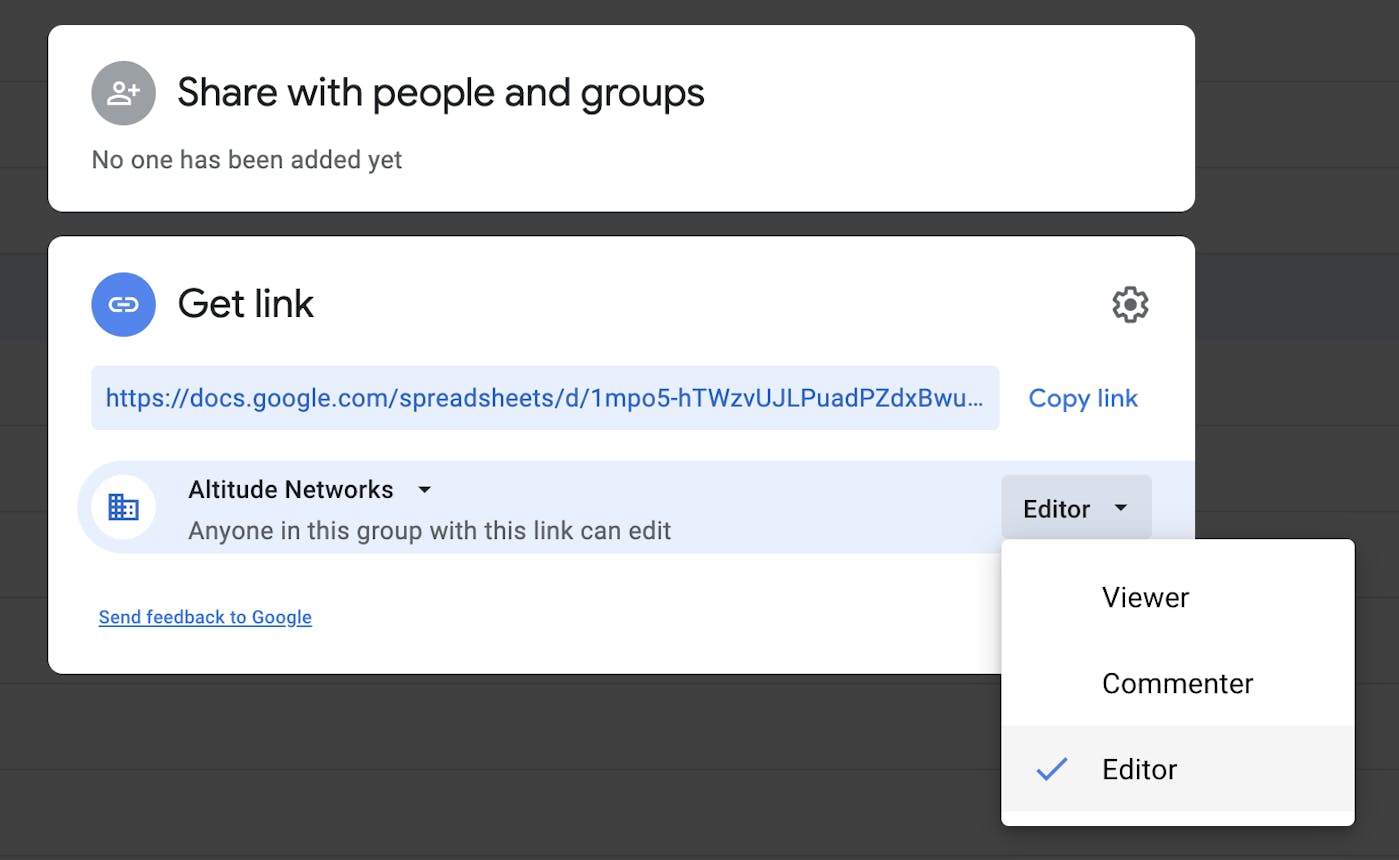
Task: Copy the spreadsheet link
Action: (x=1083, y=398)
